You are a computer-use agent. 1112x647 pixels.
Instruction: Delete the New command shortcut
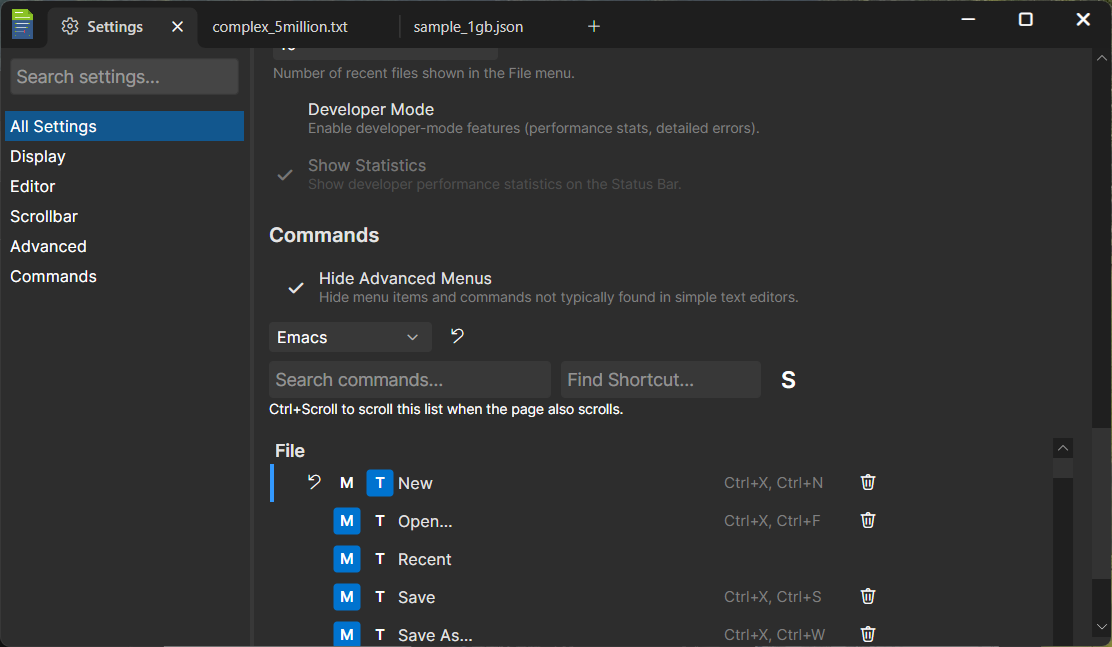pos(868,482)
